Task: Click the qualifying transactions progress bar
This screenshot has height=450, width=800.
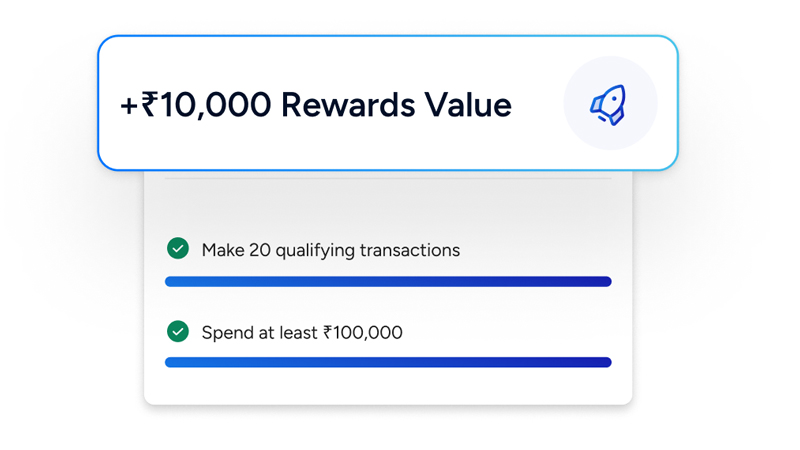Action: click(388, 282)
